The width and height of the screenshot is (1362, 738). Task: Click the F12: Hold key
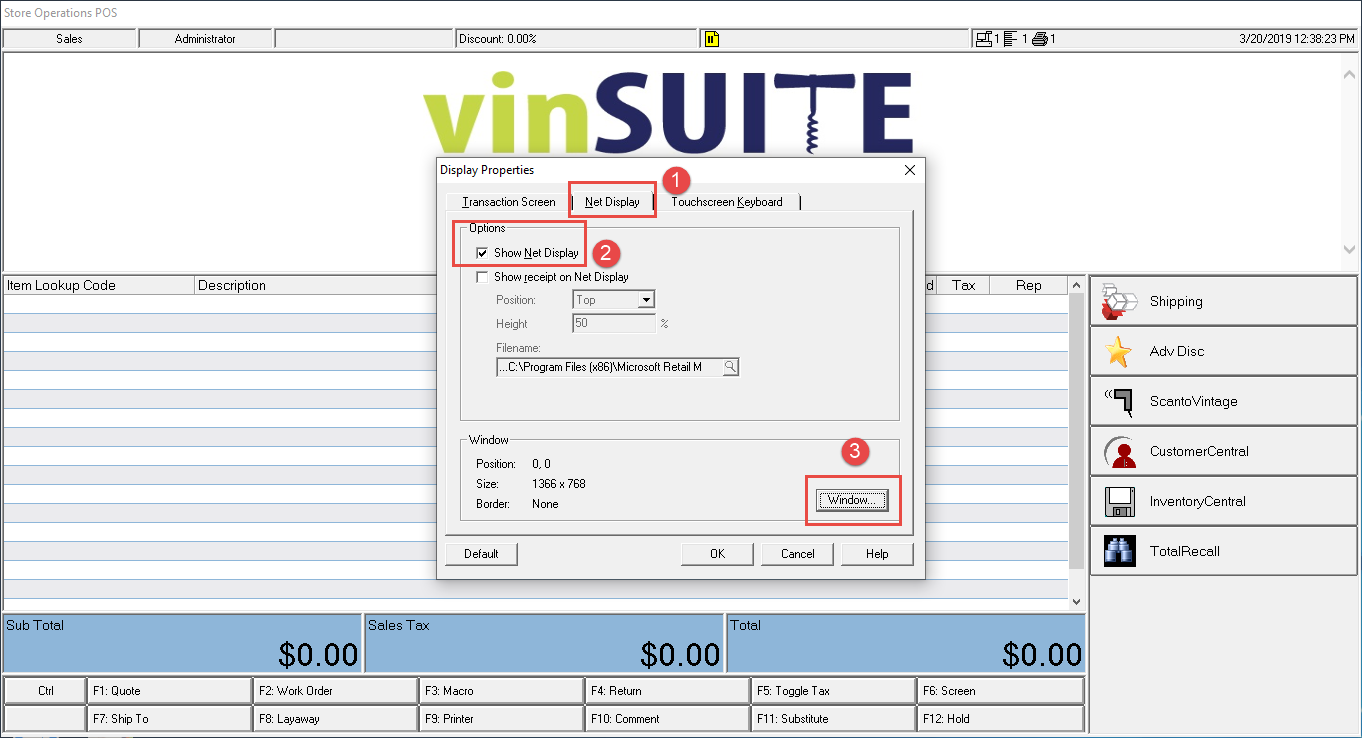(1000, 719)
